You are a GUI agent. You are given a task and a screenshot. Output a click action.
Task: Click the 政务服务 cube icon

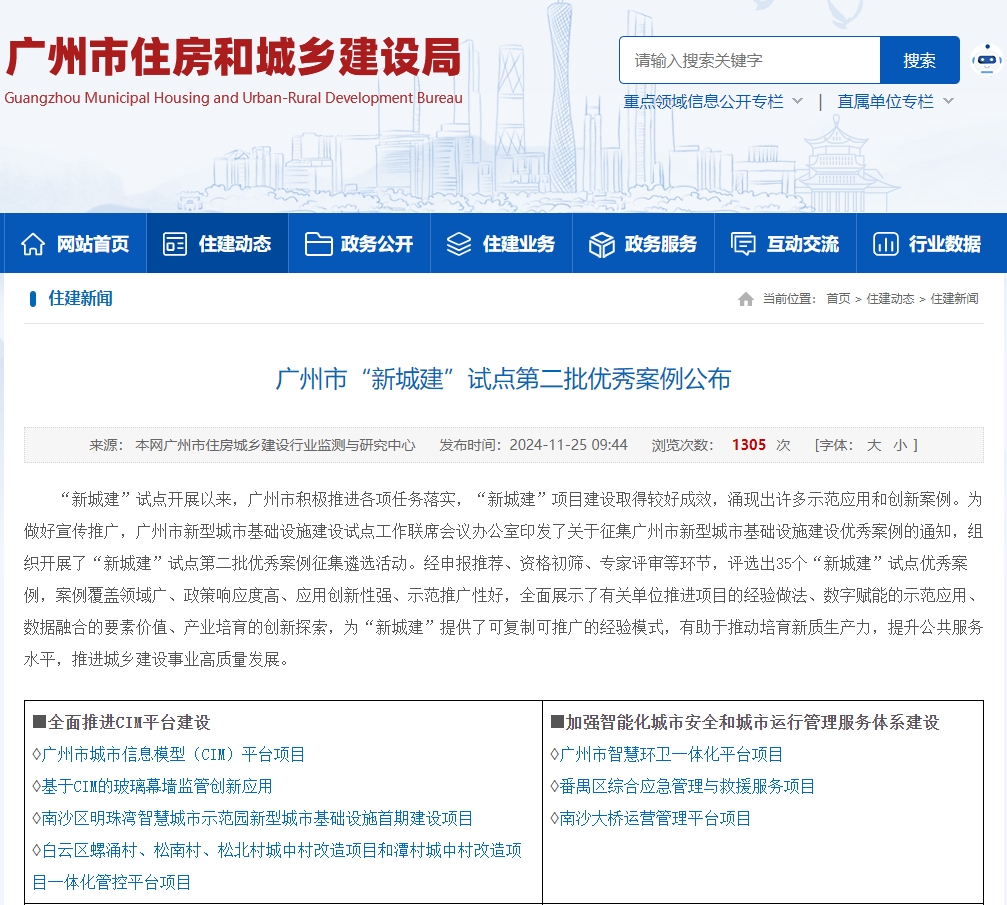pyautogui.click(x=601, y=242)
